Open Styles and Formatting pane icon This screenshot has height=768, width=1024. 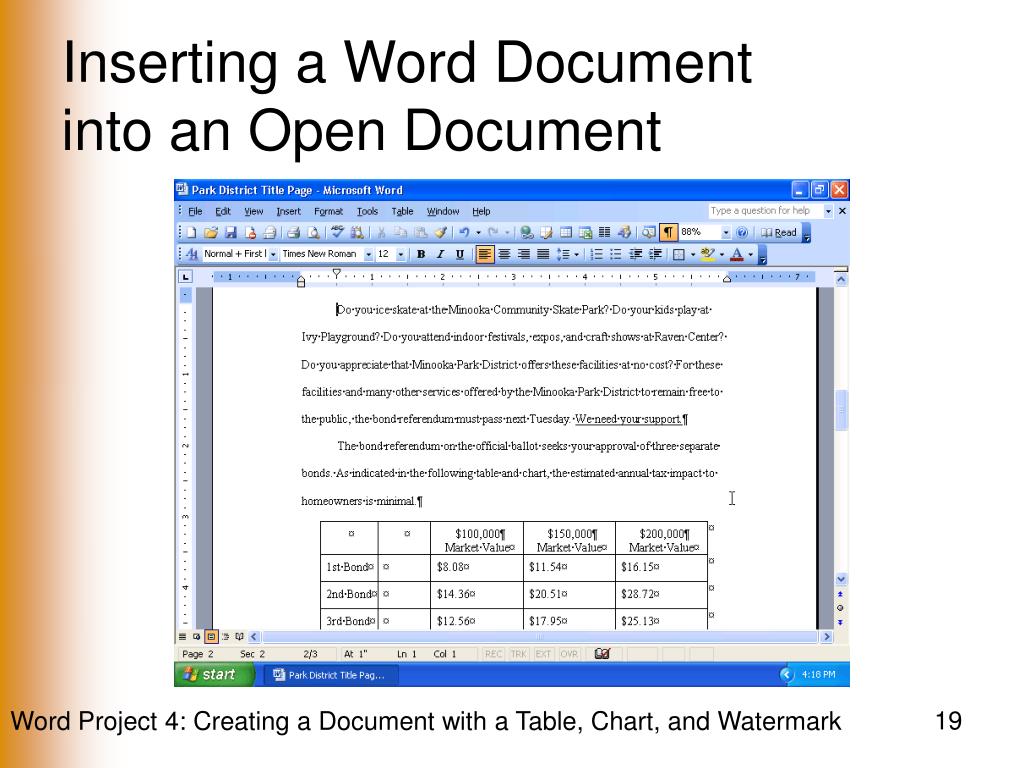pos(191,254)
